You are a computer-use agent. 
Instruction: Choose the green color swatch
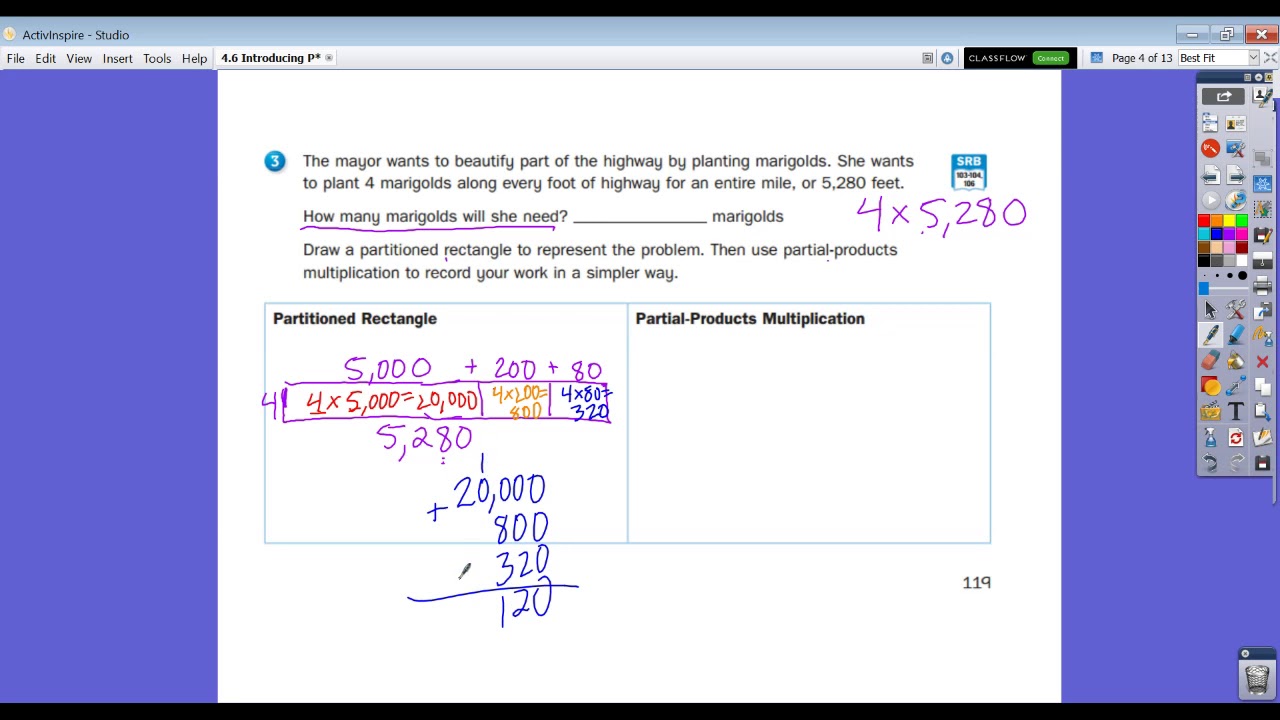1242,221
